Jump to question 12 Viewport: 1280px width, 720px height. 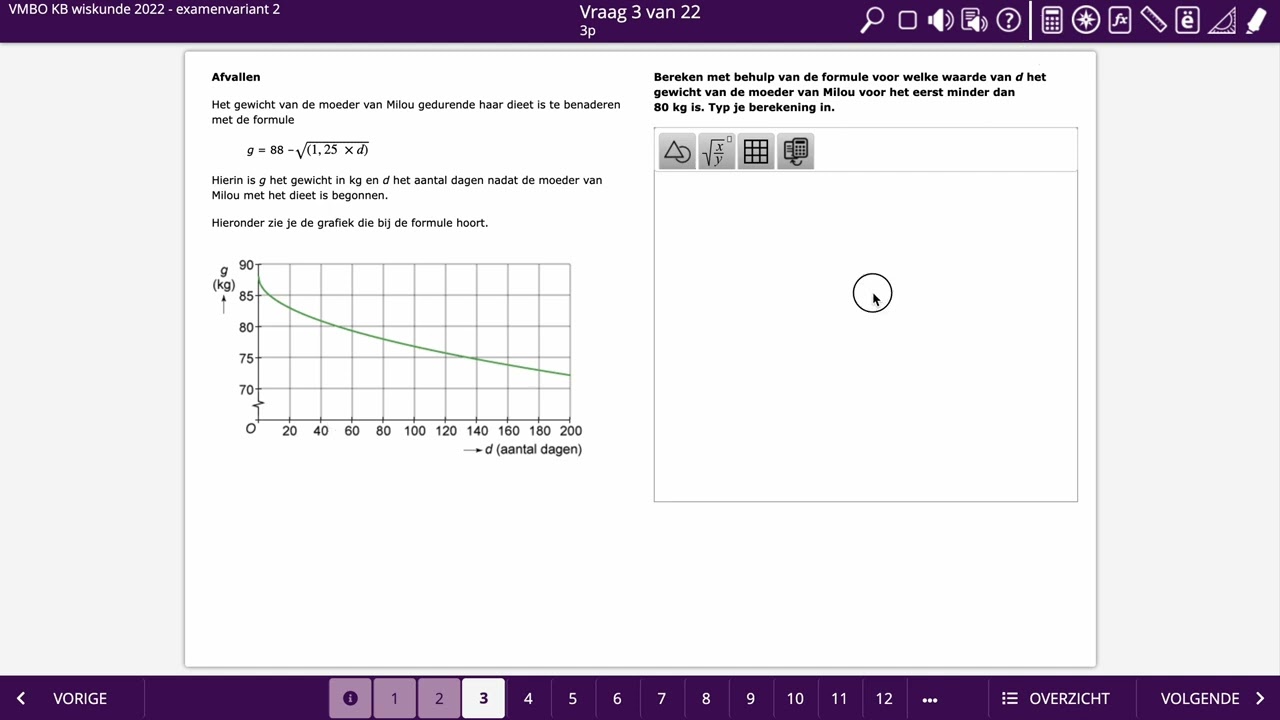coord(884,698)
